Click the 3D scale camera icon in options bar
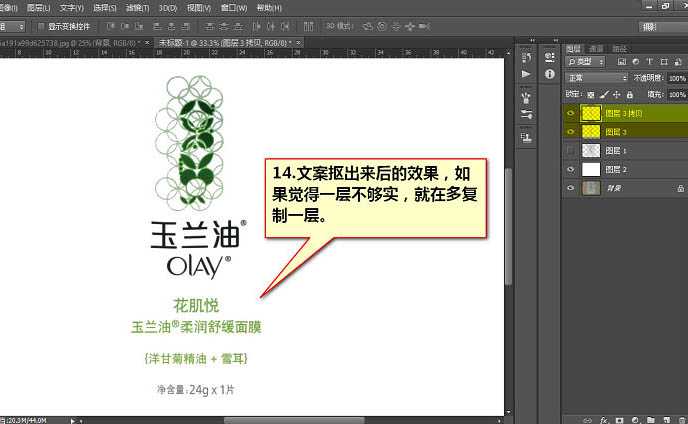The height and width of the screenshot is (424, 688). tap(424, 27)
